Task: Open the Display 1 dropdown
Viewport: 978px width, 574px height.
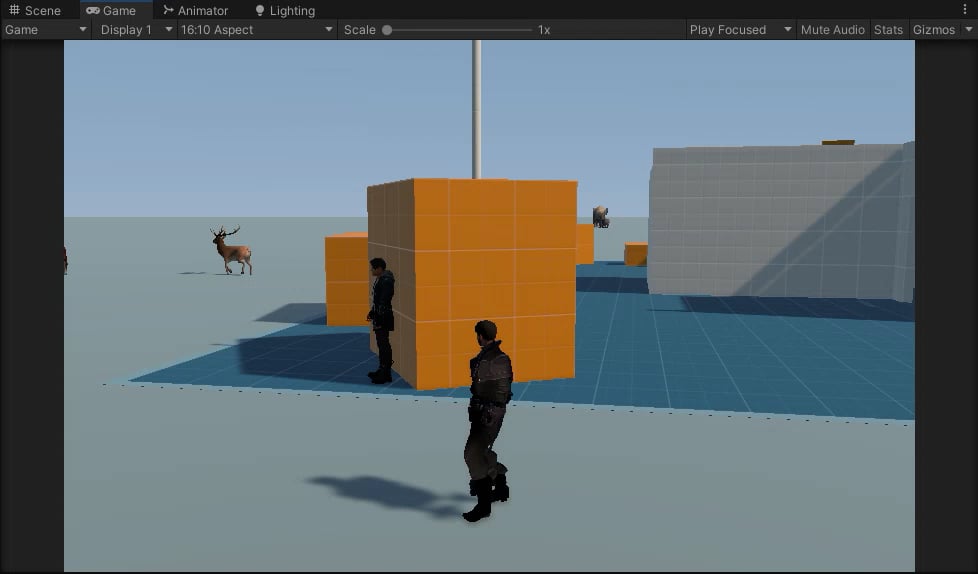Action: coord(135,30)
